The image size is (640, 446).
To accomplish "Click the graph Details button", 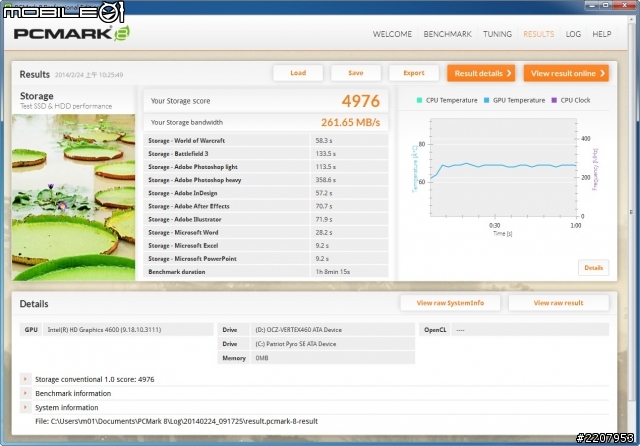I will coord(593,268).
